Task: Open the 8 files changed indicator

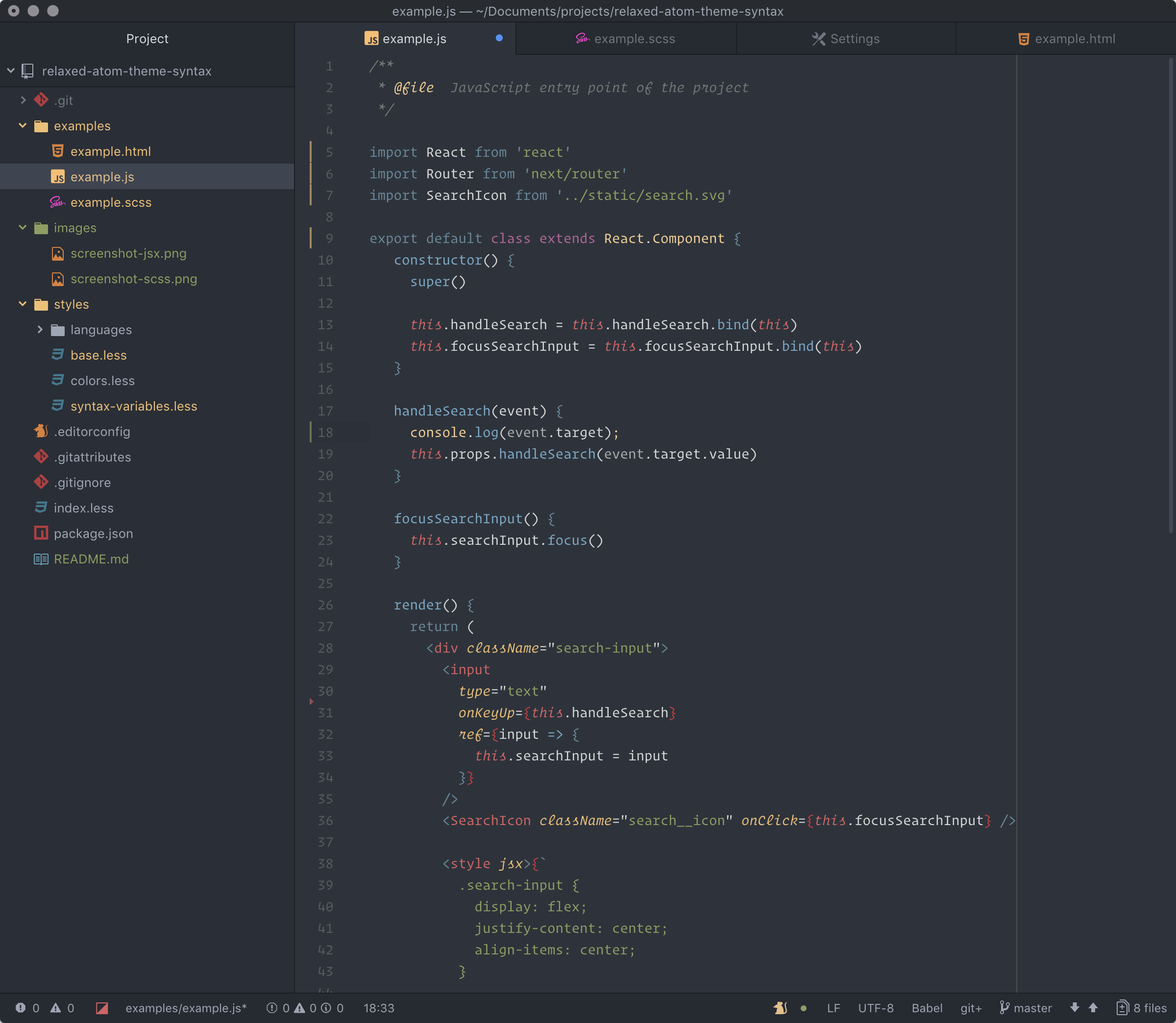Action: 1142,1008
